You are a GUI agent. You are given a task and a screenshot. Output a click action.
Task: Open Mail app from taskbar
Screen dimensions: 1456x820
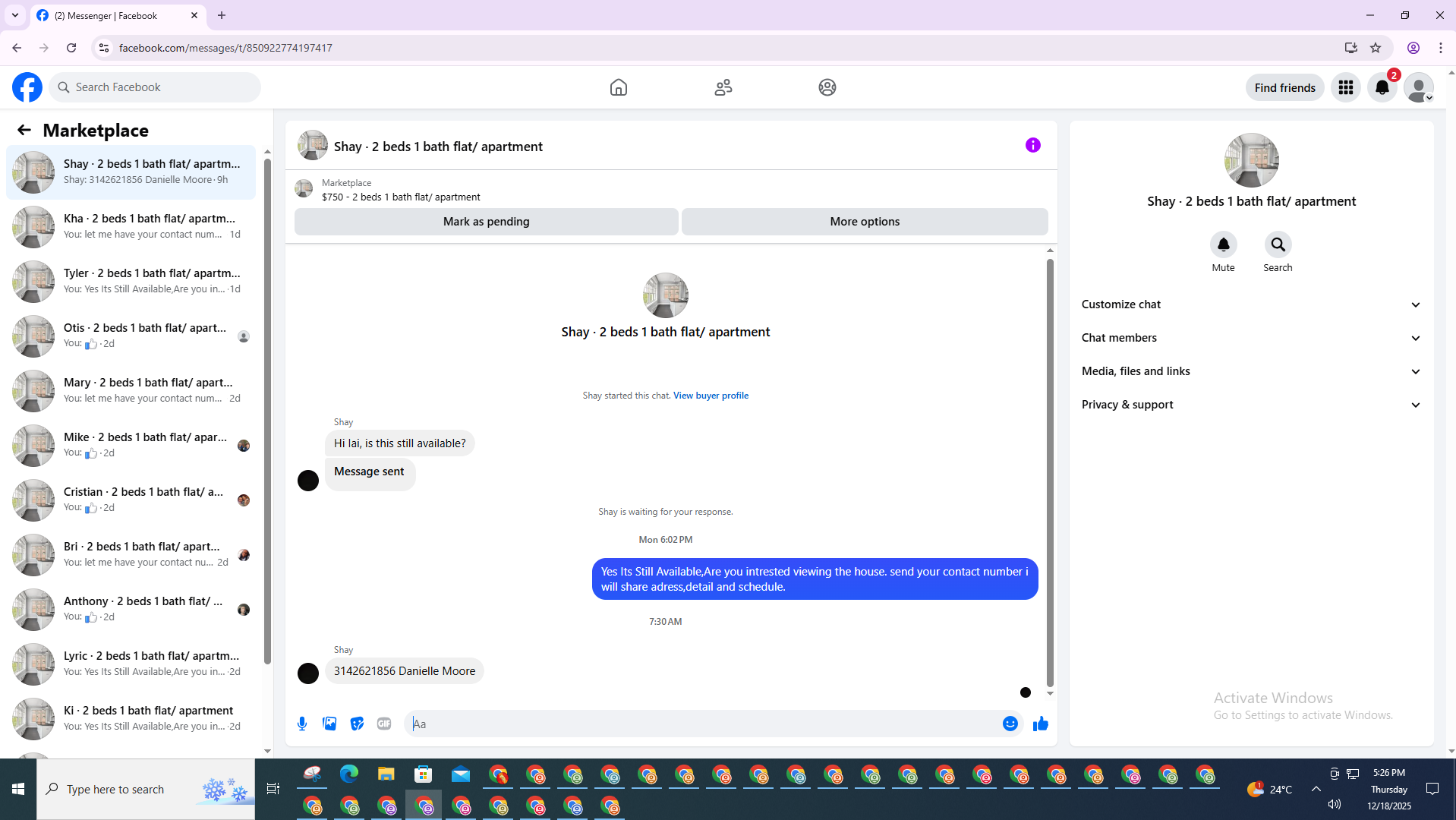coord(461,774)
